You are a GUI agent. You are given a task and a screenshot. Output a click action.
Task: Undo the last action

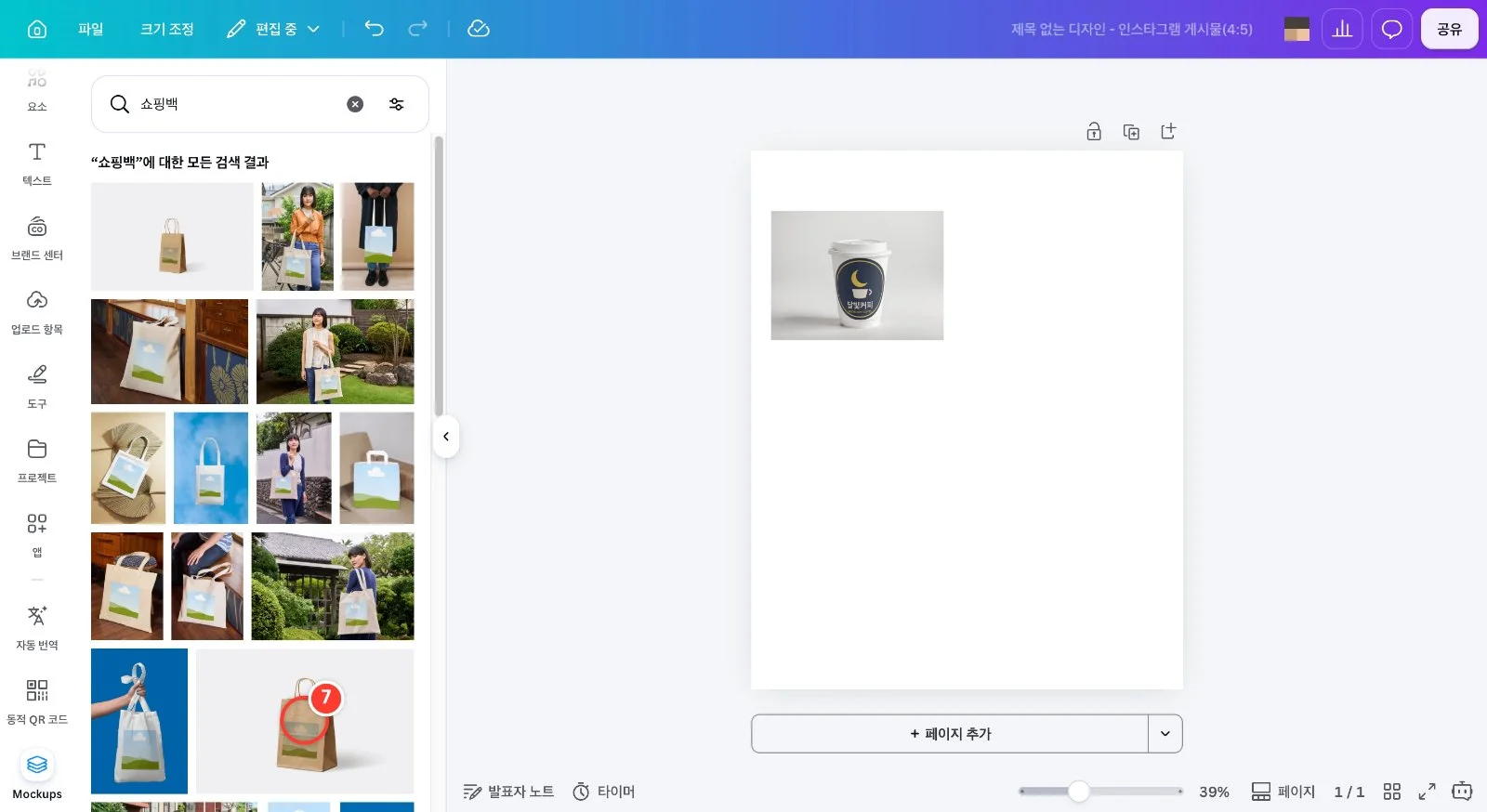click(374, 29)
